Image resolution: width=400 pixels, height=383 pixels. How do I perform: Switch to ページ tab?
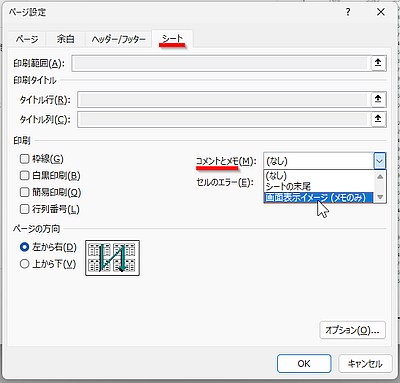27,39
